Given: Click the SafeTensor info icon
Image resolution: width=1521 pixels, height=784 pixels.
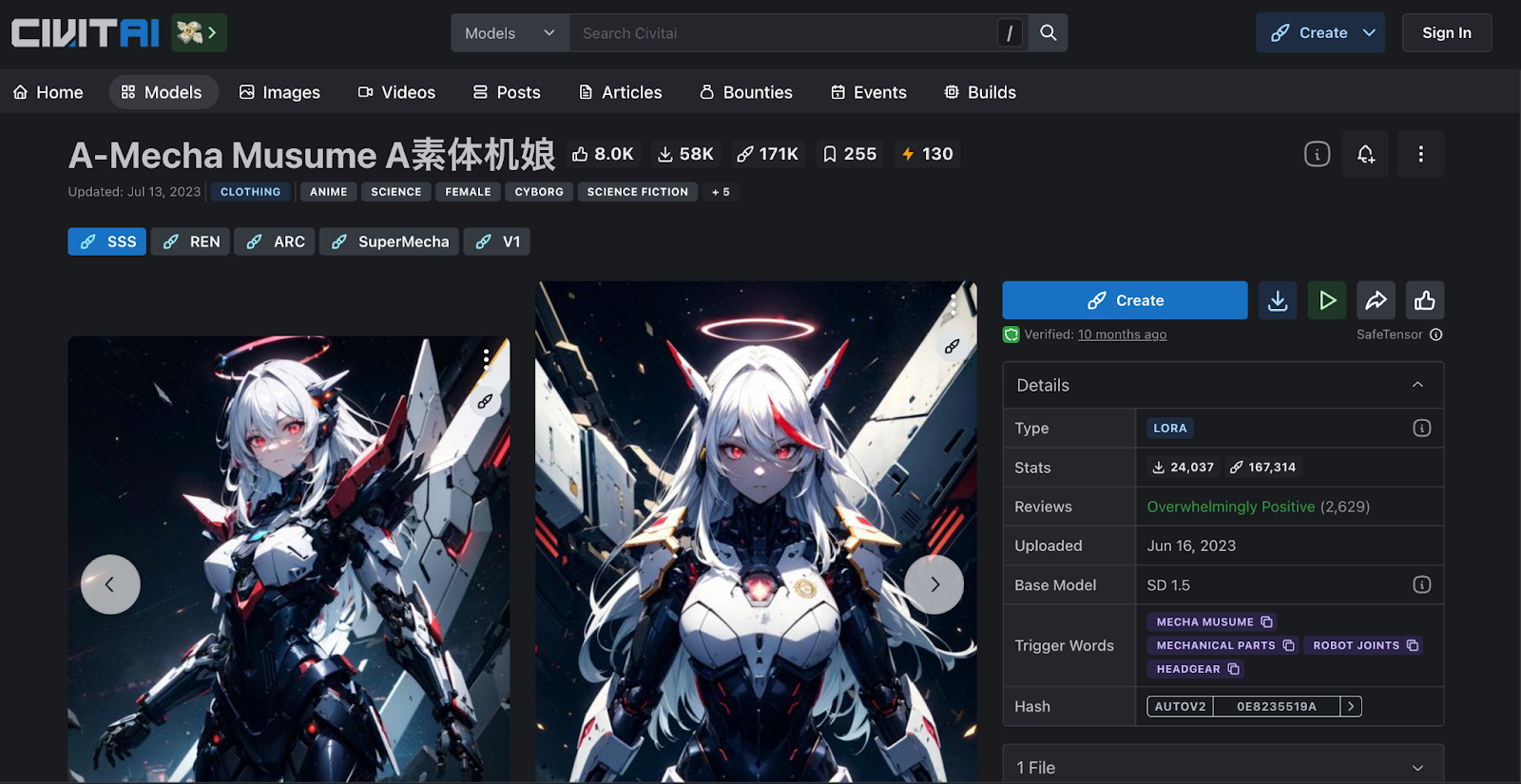Looking at the screenshot, I should [1436, 335].
